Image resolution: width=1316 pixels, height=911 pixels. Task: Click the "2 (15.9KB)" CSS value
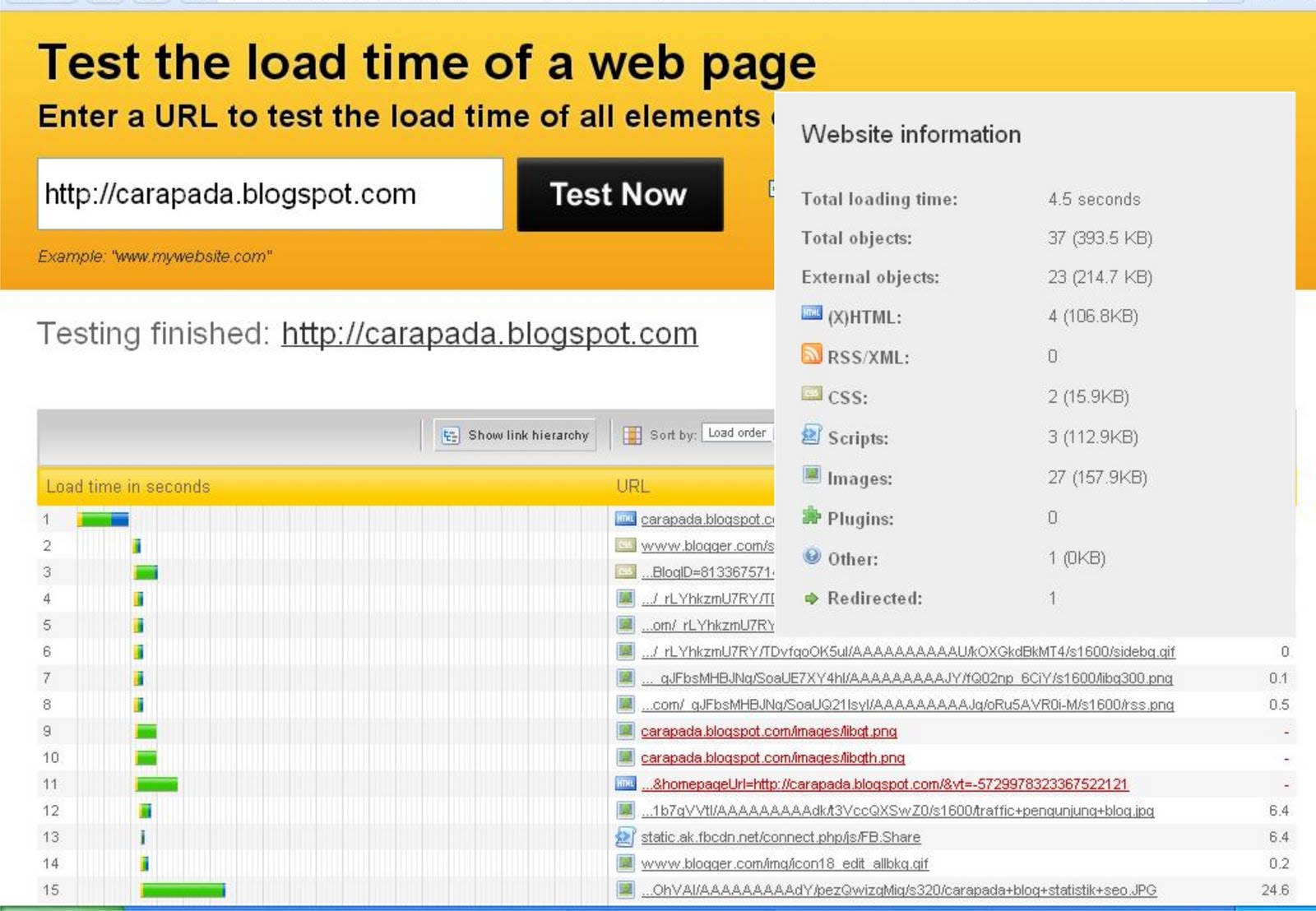pyautogui.click(x=1088, y=396)
